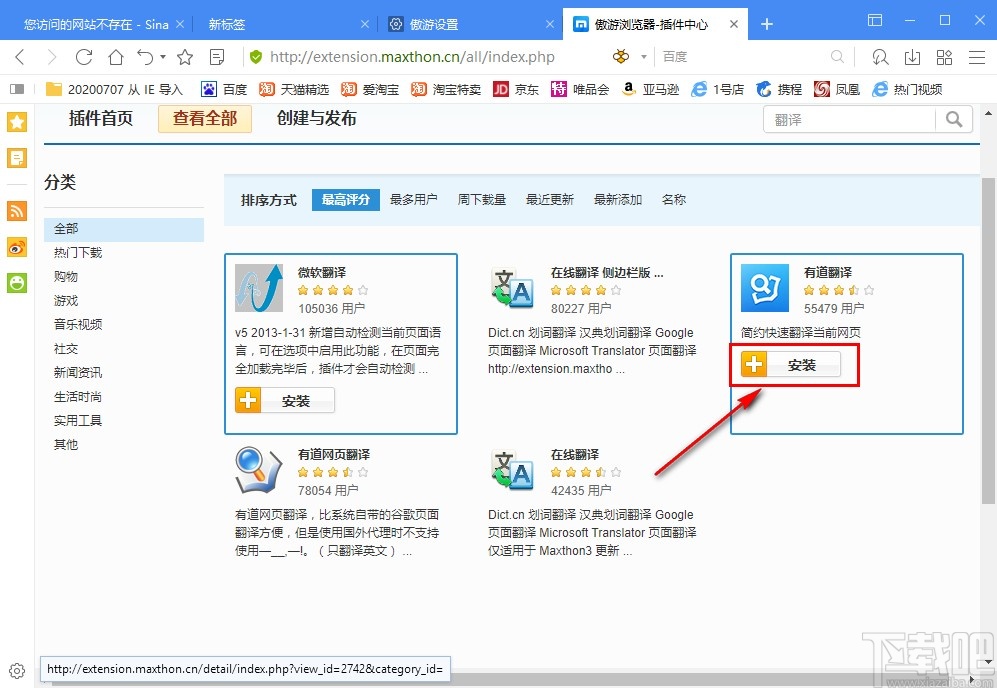997x688 pixels.
Task: Go to home page icon
Action: click(x=116, y=57)
